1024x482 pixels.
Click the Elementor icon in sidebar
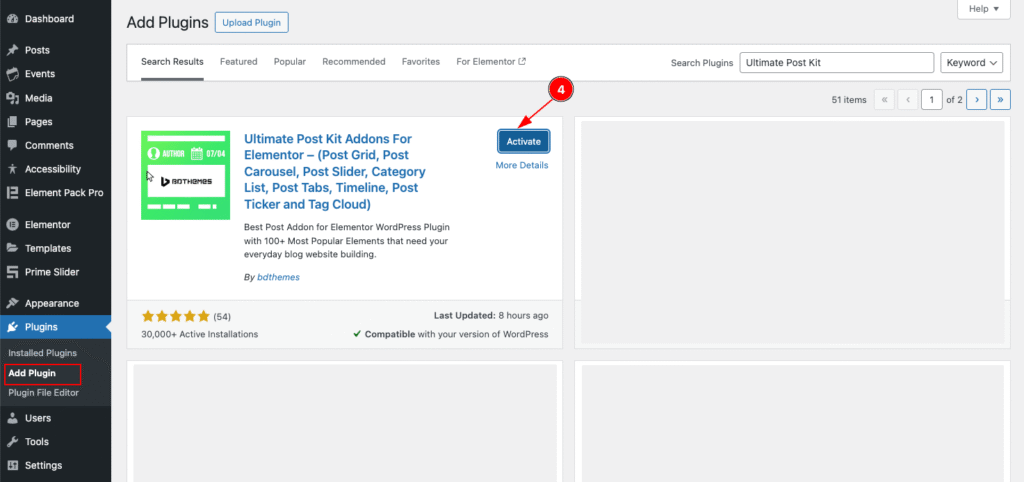pos(12,225)
